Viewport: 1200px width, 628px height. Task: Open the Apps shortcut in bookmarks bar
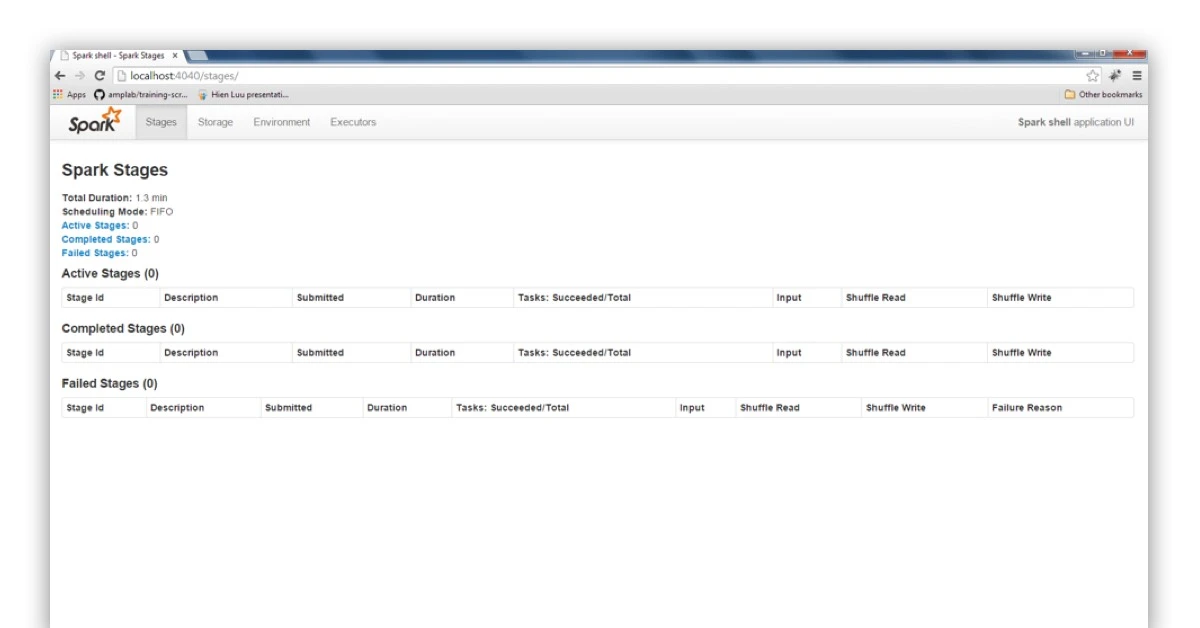tap(70, 95)
